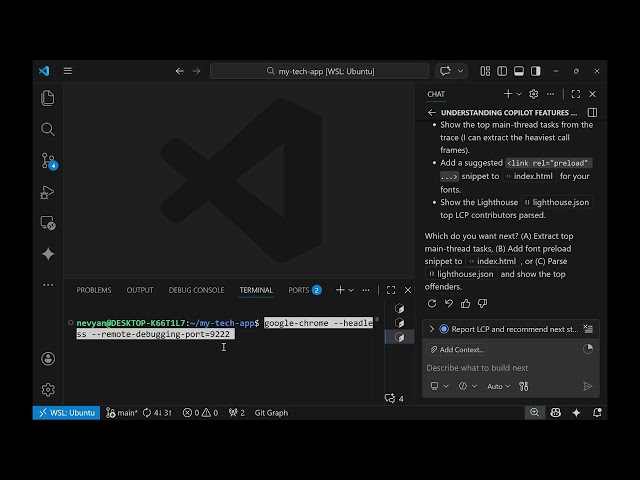Open the Customize Layout icon
Viewport: 640px width, 480px height.
click(485, 71)
